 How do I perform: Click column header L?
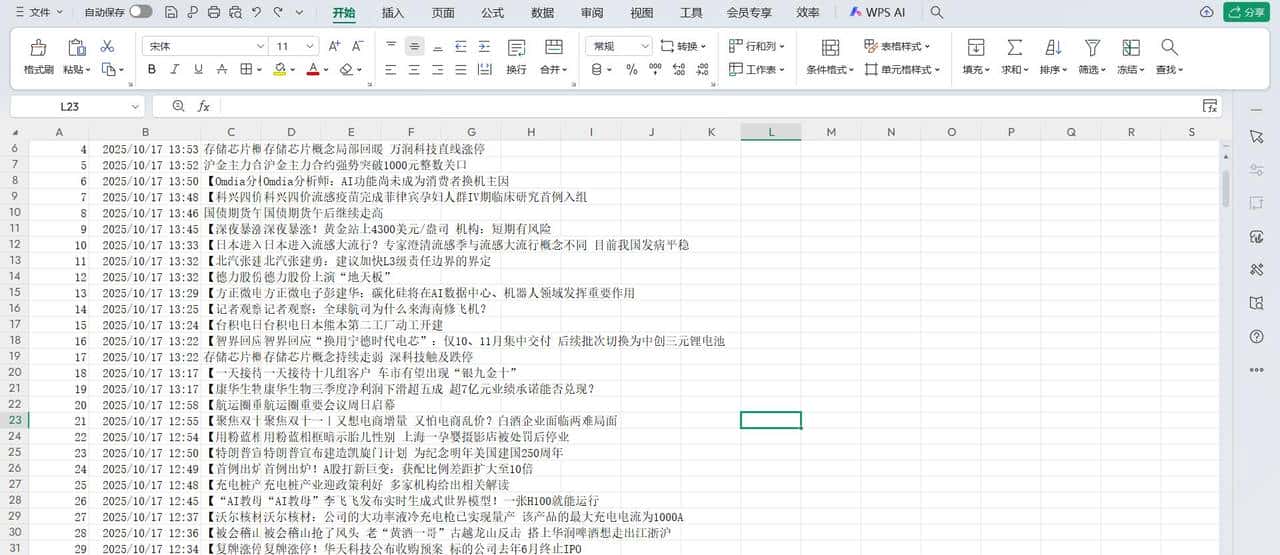[x=771, y=132]
